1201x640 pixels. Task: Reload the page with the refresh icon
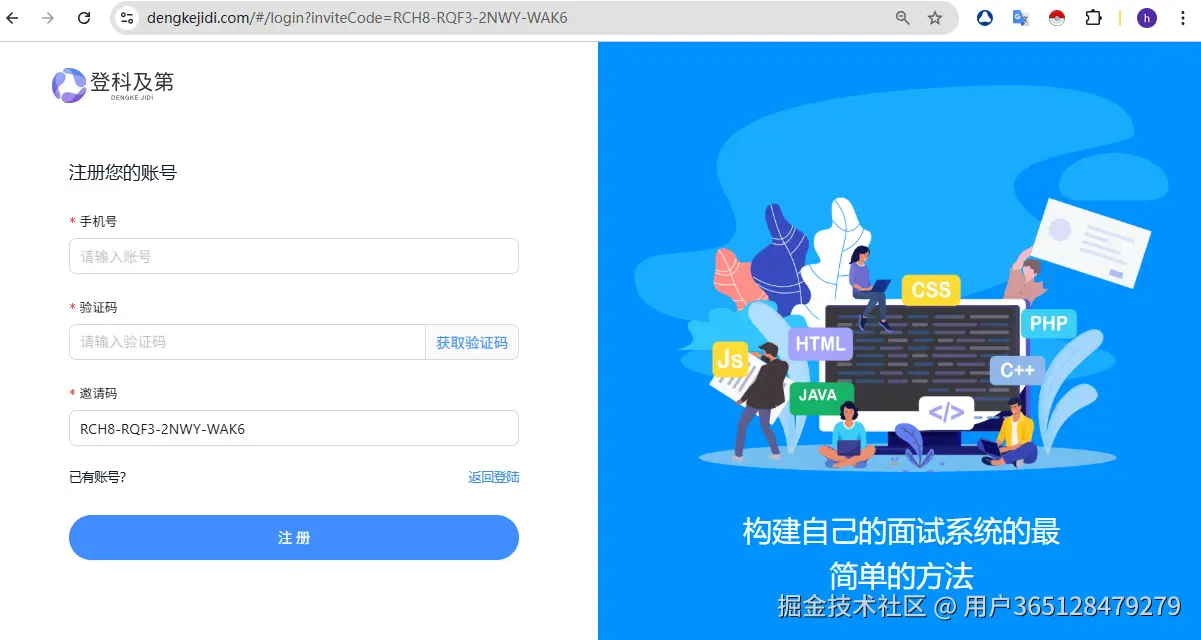tap(84, 18)
